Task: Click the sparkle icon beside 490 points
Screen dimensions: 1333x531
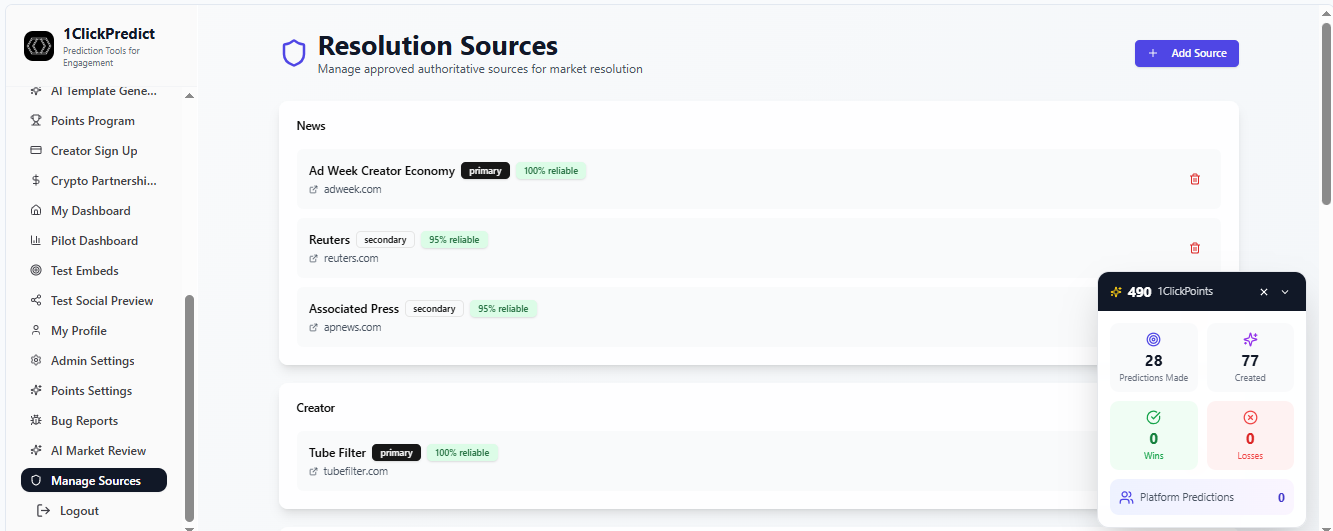Action: (1116, 292)
